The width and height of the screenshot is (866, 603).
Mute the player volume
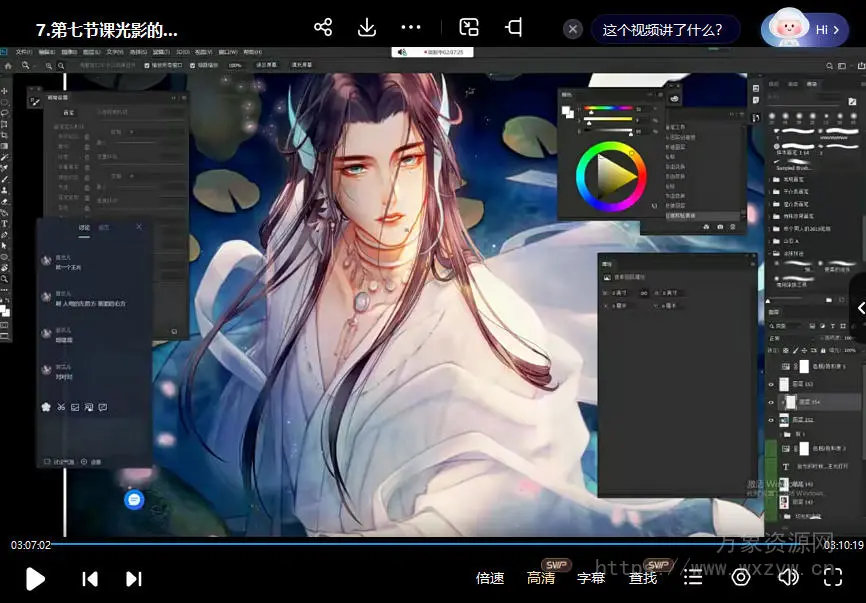(x=789, y=577)
